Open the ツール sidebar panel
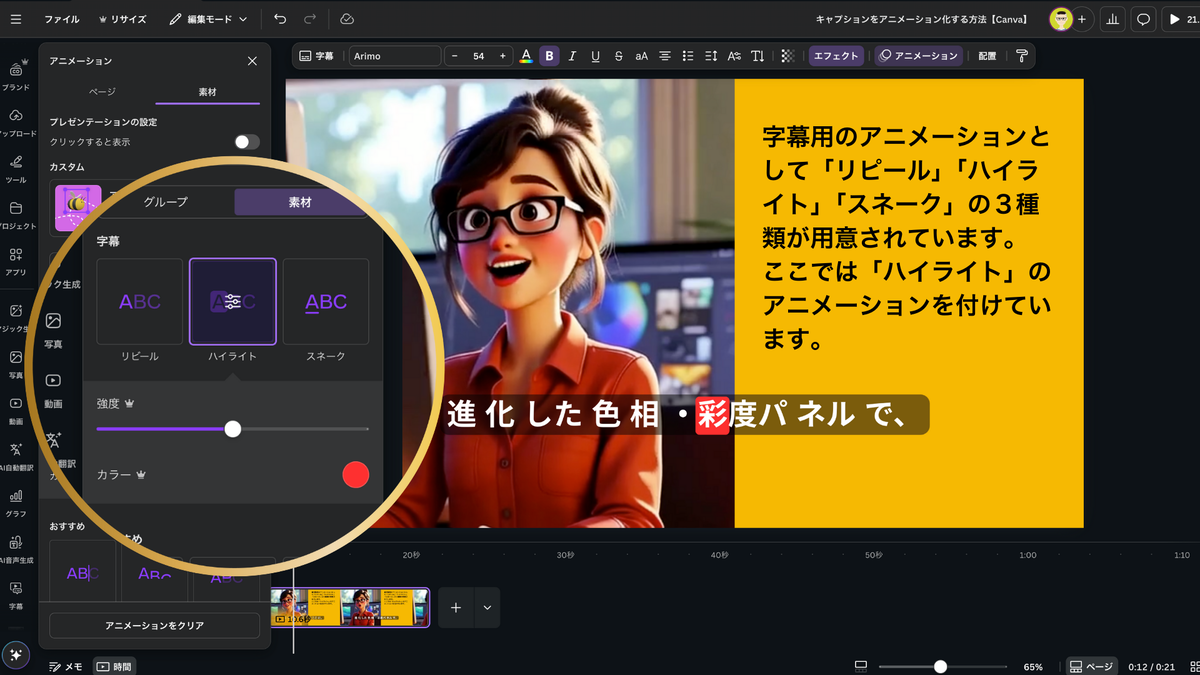Viewport: 1200px width, 675px height. click(16, 167)
